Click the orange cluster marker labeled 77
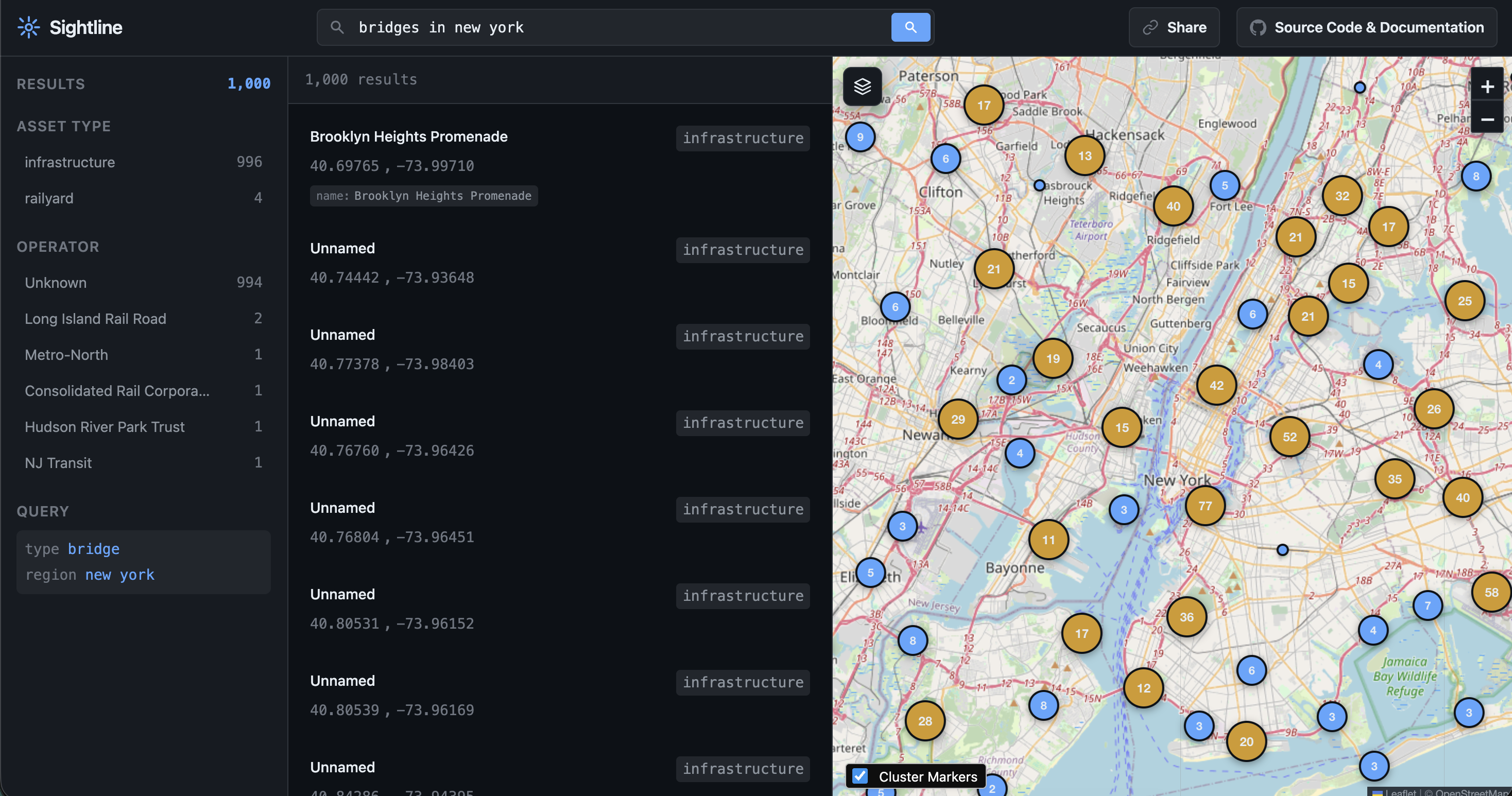 coord(1205,506)
